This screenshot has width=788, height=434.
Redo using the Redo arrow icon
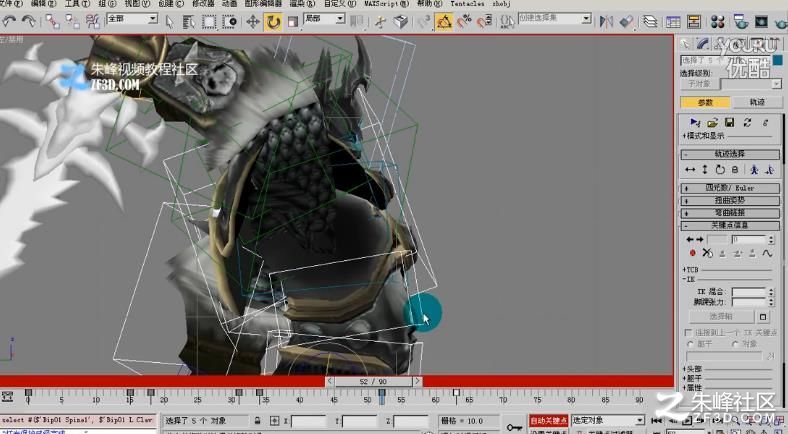coord(29,21)
